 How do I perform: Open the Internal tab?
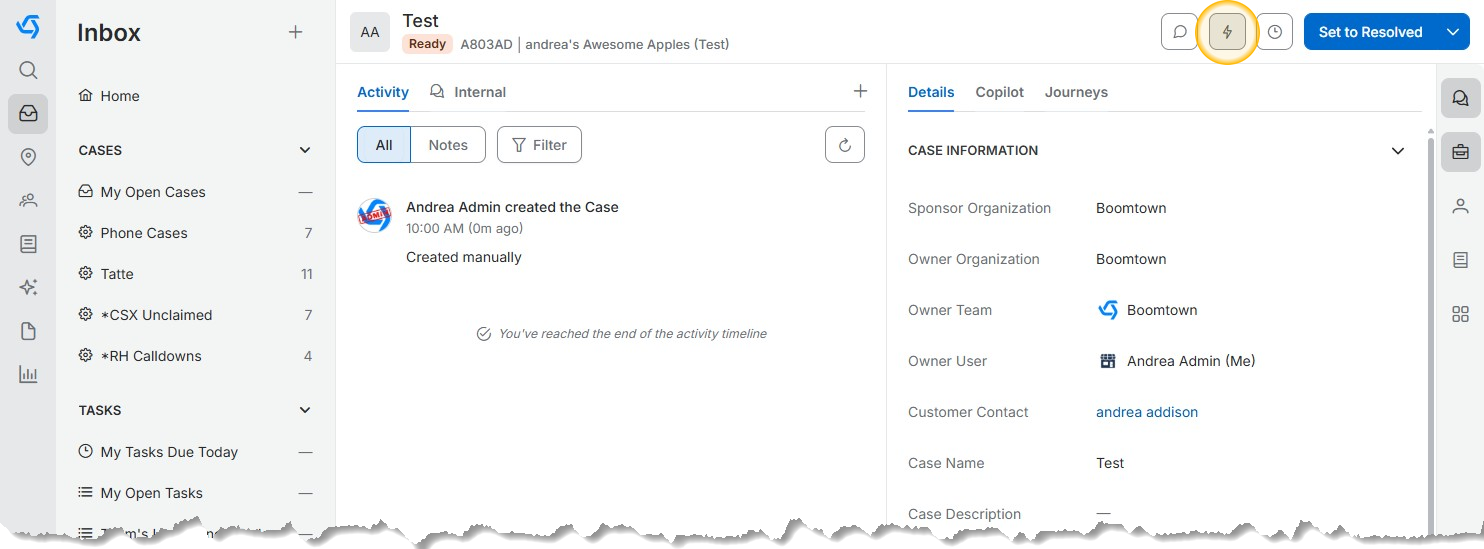coord(468,92)
